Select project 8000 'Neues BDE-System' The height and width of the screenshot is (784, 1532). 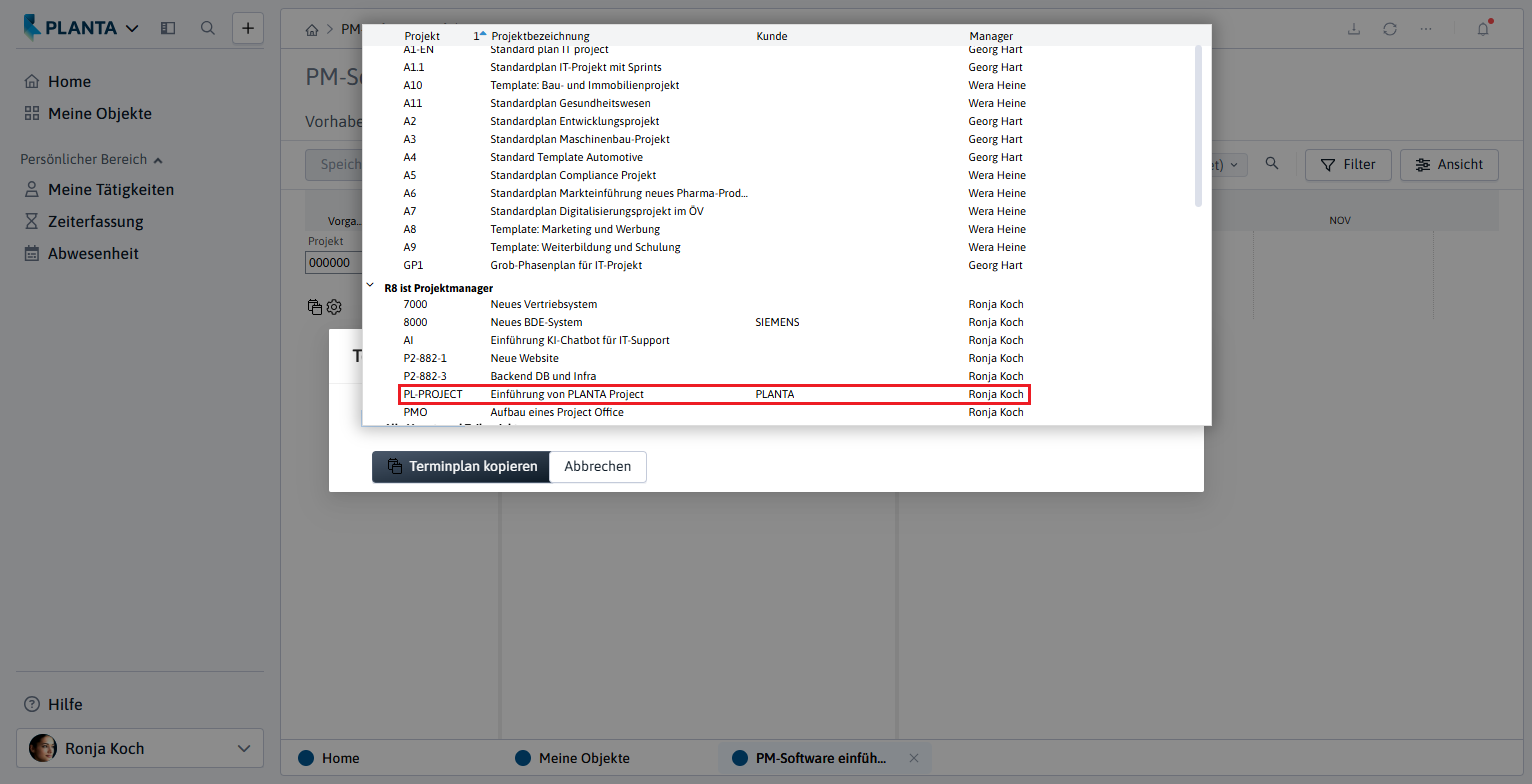click(x=714, y=322)
